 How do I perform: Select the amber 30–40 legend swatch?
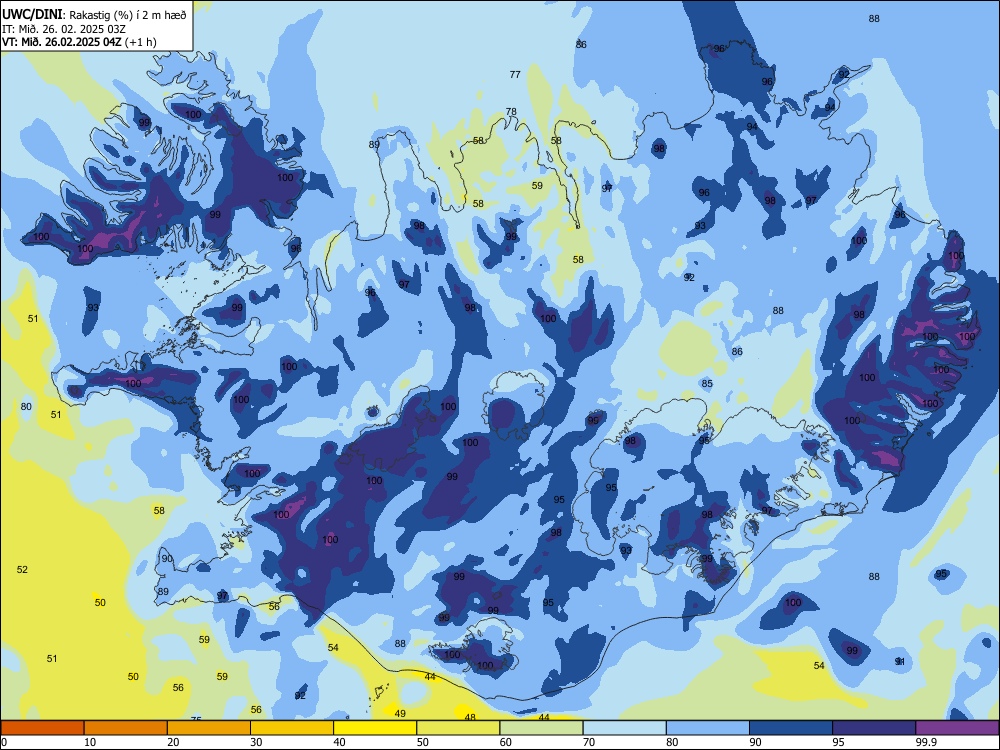click(292, 728)
